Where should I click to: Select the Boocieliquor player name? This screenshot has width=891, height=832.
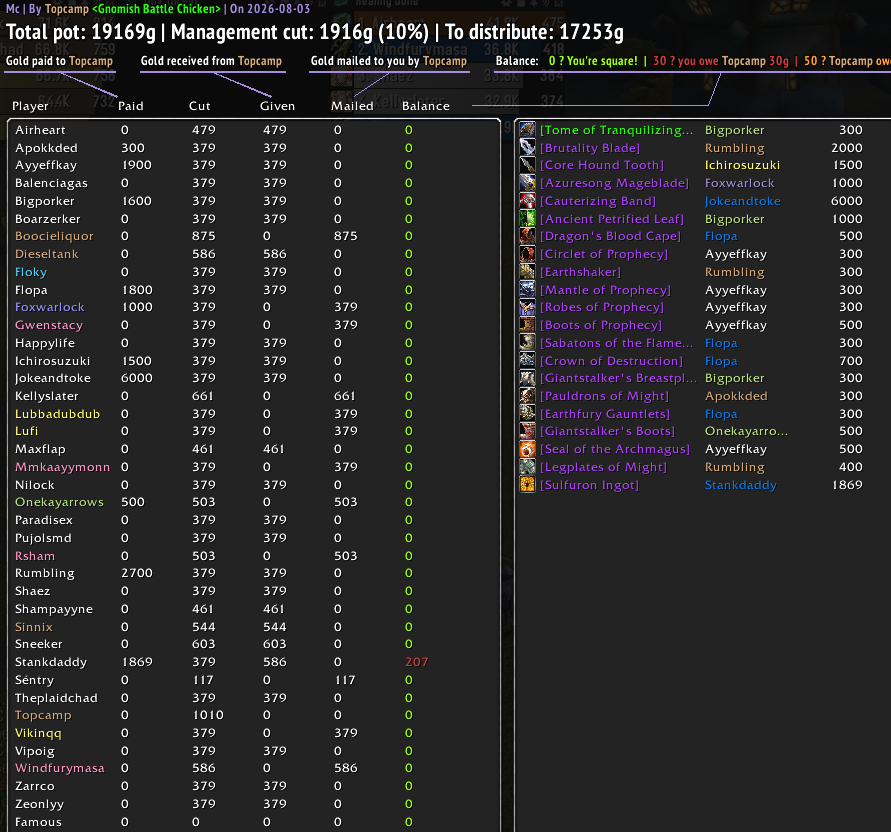[54, 236]
